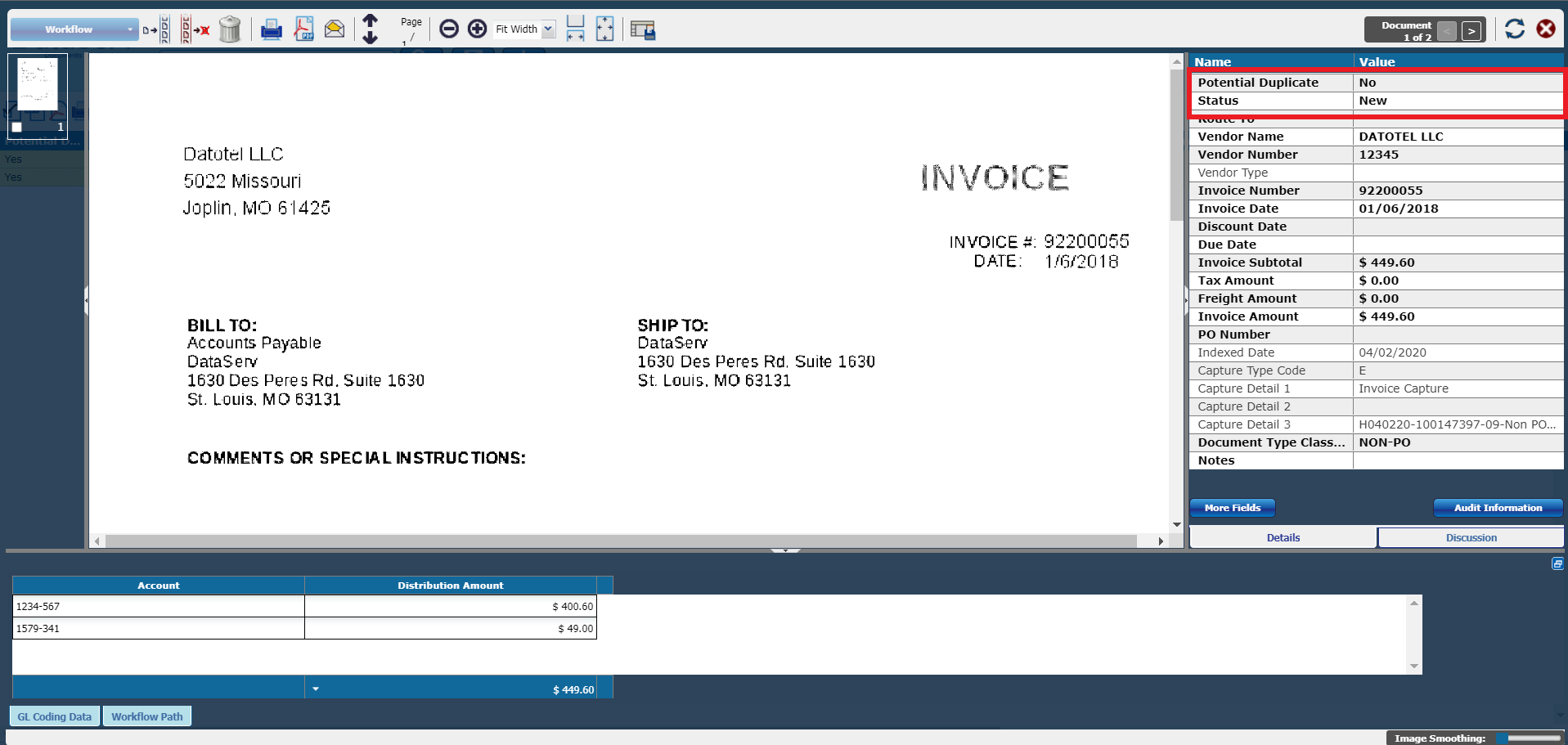The width and height of the screenshot is (1568, 745).
Task: Zoom in with the plus circle icon
Action: [478, 29]
